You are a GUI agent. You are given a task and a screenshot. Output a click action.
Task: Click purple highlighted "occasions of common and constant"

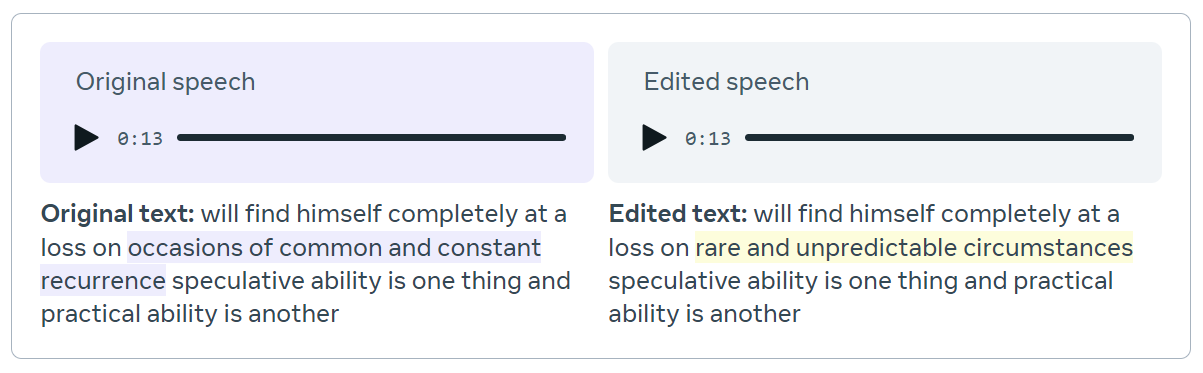click(x=334, y=247)
